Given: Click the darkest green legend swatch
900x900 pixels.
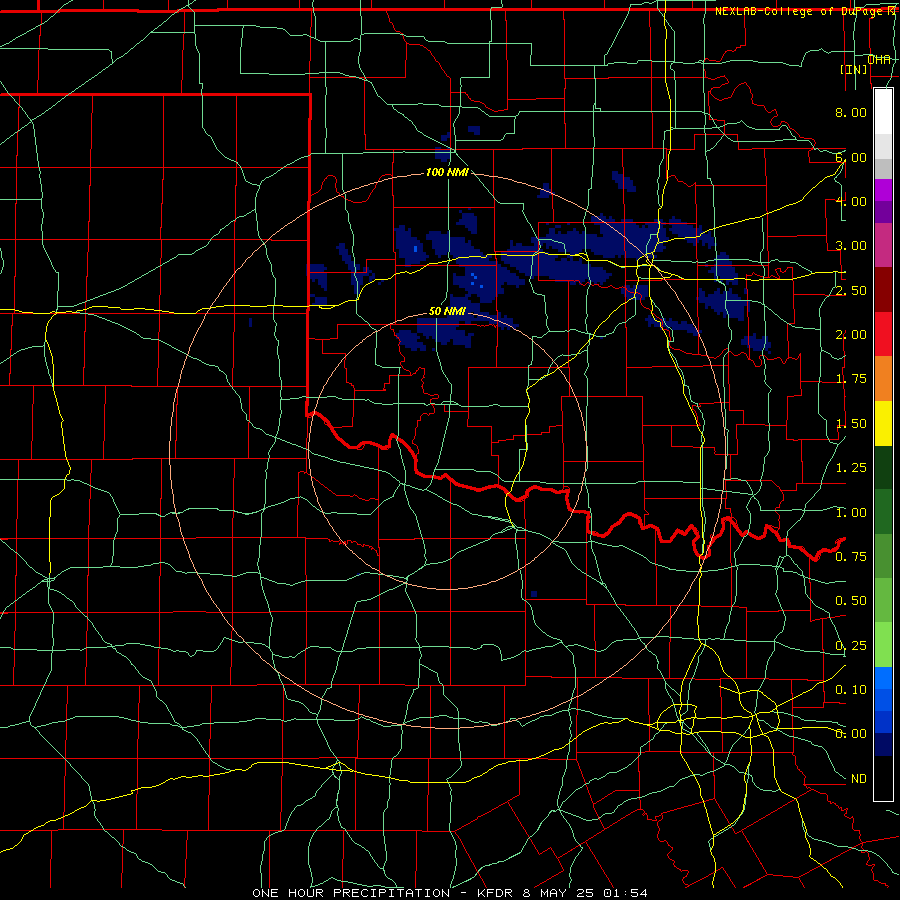Looking at the screenshot, I should tap(883, 467).
